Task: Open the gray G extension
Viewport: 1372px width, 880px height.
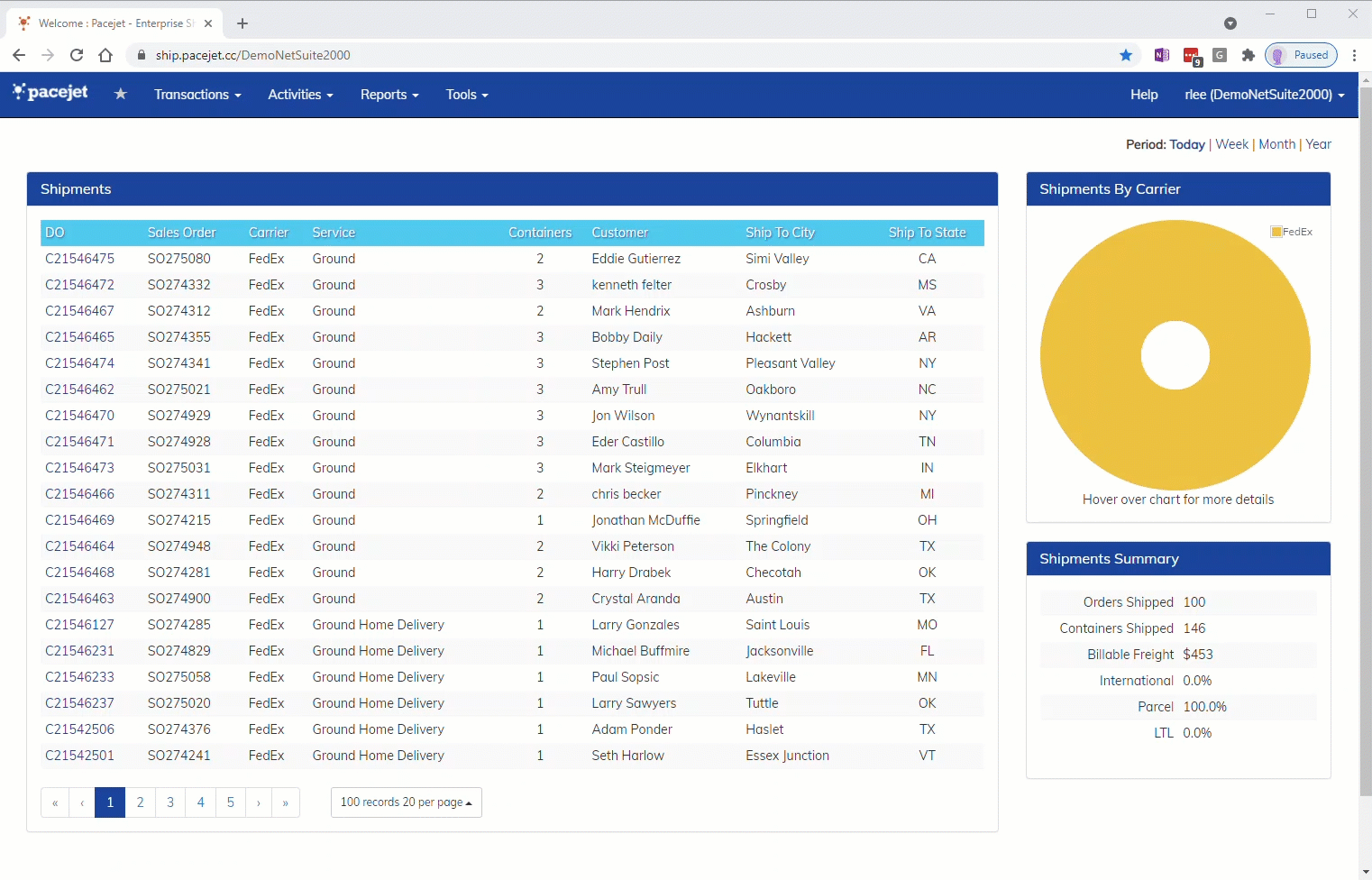Action: [1220, 55]
